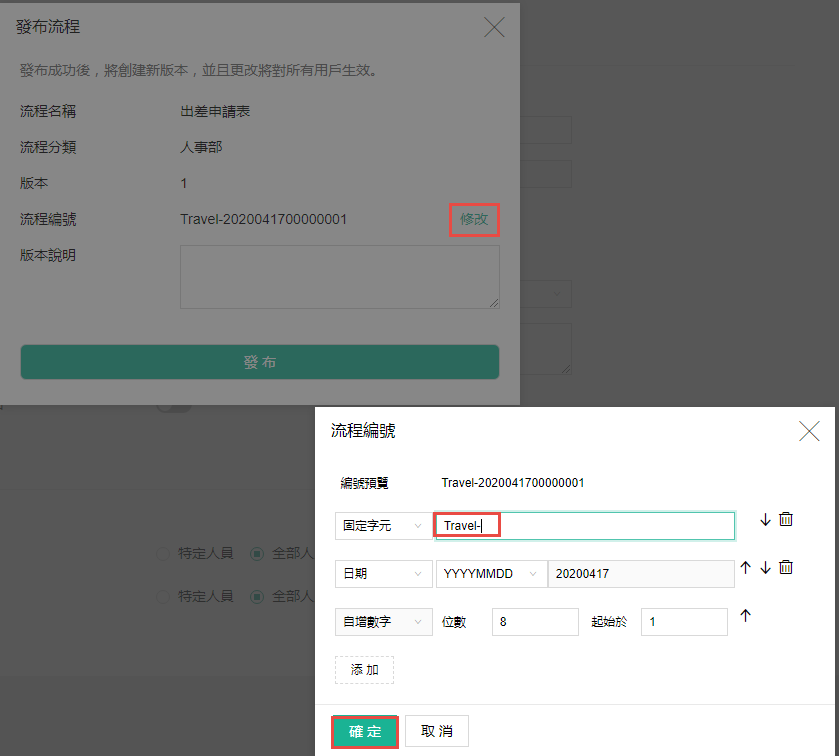Click the 修改 link beside 流程編號

click(474, 219)
